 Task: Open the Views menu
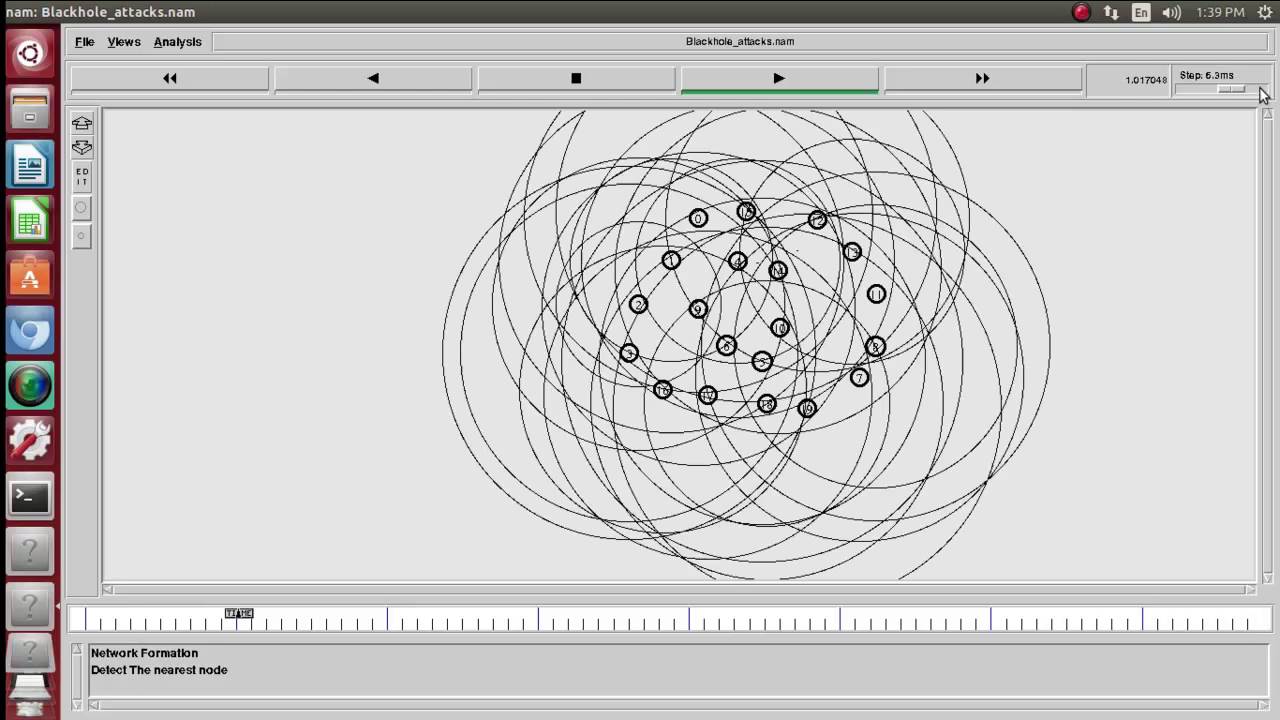tap(124, 42)
